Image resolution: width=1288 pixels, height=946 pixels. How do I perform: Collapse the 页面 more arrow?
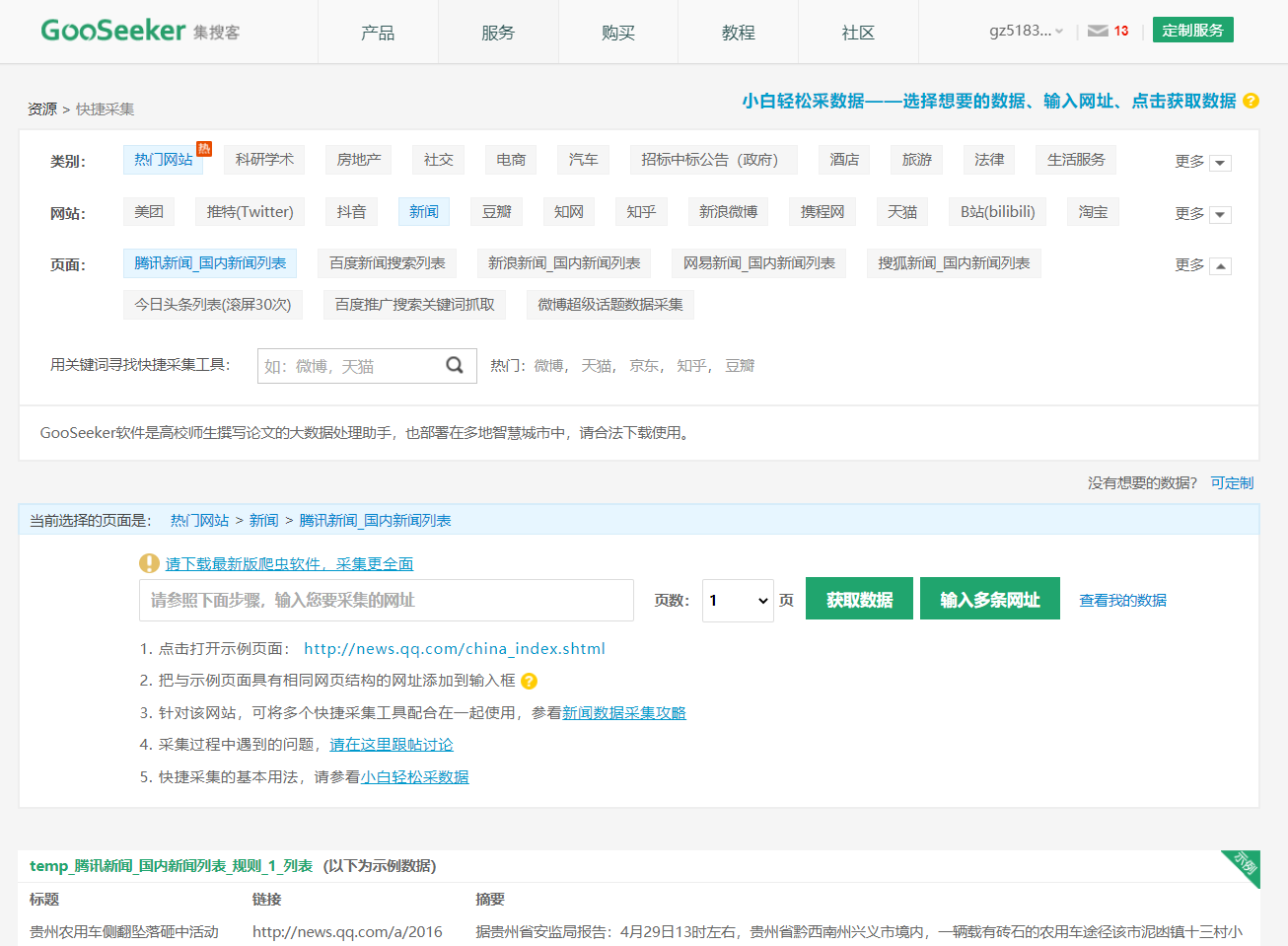(1220, 265)
